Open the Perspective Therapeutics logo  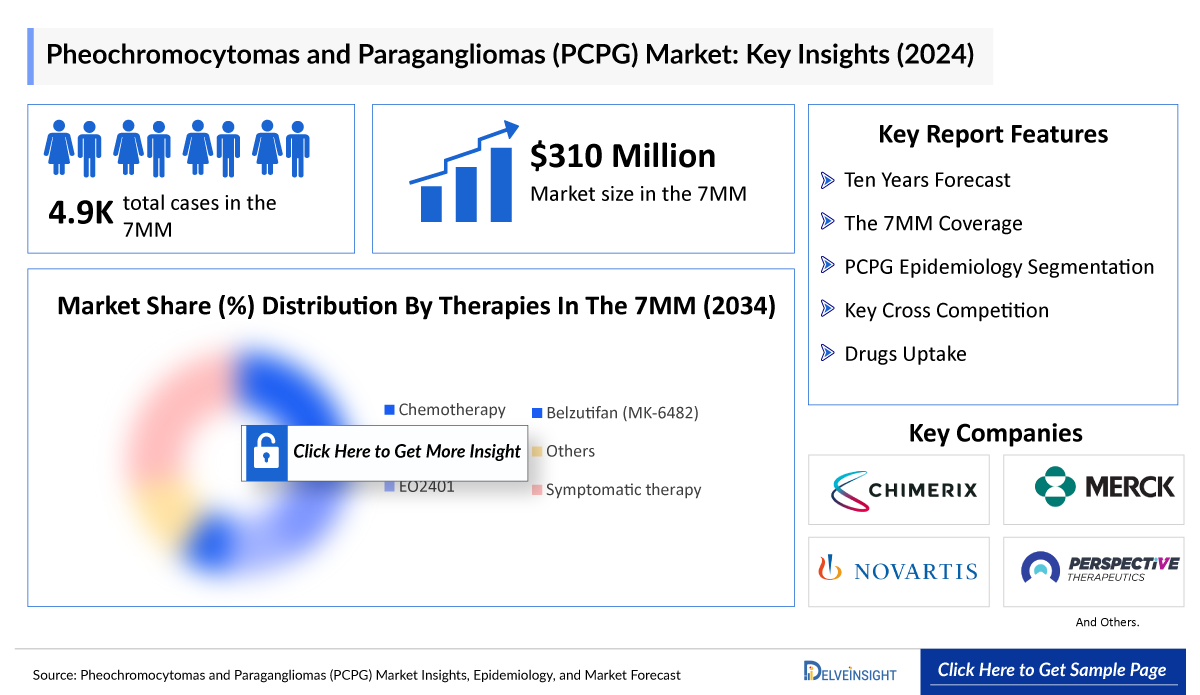(1093, 571)
